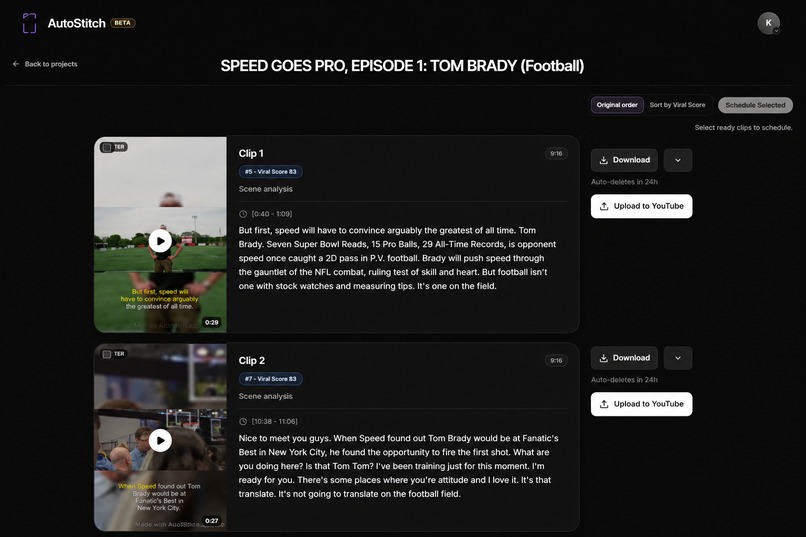The image size is (806, 537).
Task: Click the back arrow icon
Action: 15,64
